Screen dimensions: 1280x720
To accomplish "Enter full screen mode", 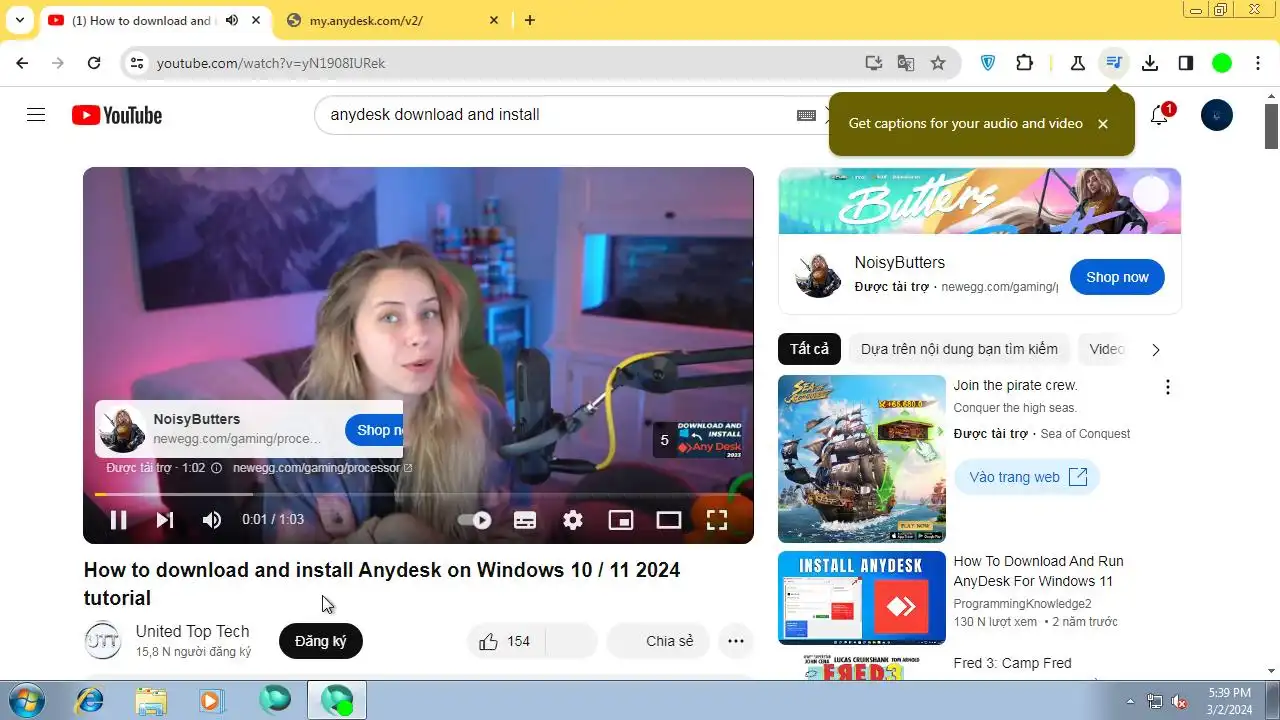I will (717, 520).
